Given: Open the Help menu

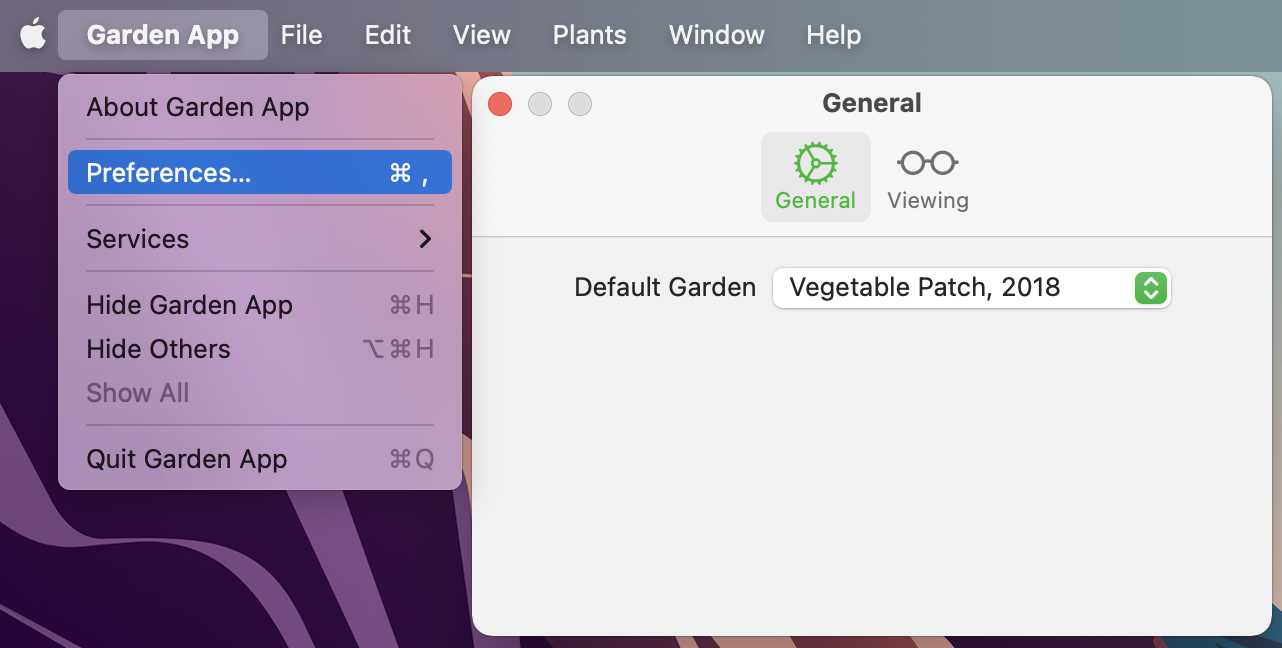Looking at the screenshot, I should pyautogui.click(x=833, y=35).
